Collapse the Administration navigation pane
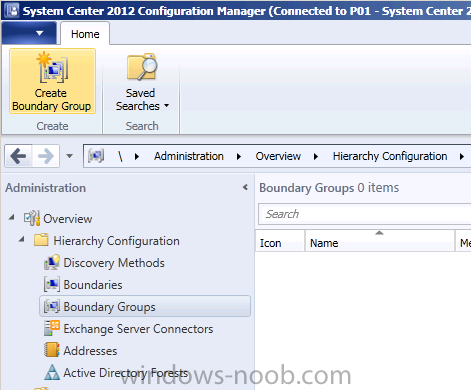Viewport: 471px width, 390px height. (245, 187)
